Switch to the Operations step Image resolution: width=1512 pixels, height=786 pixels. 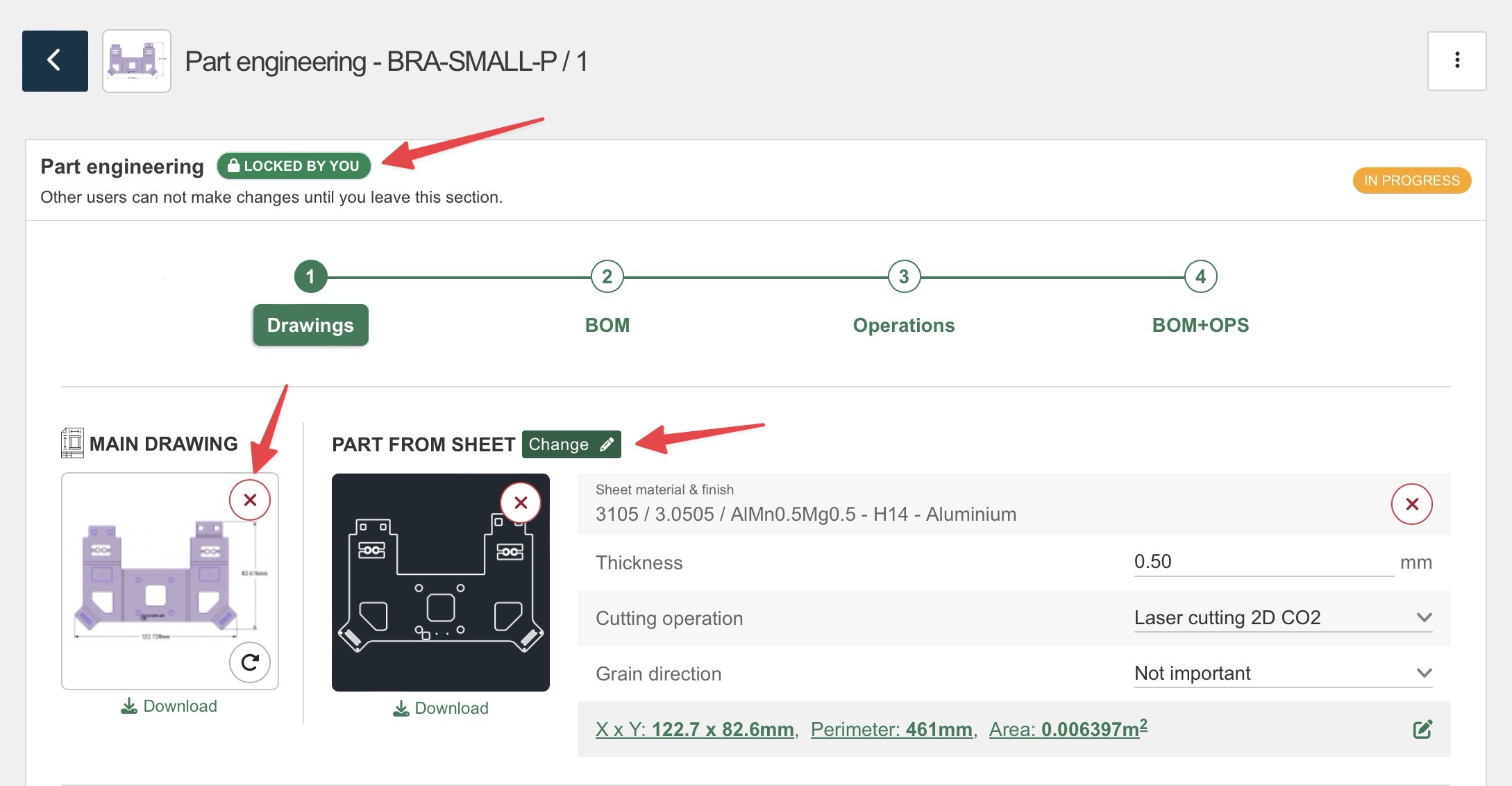coord(903,325)
